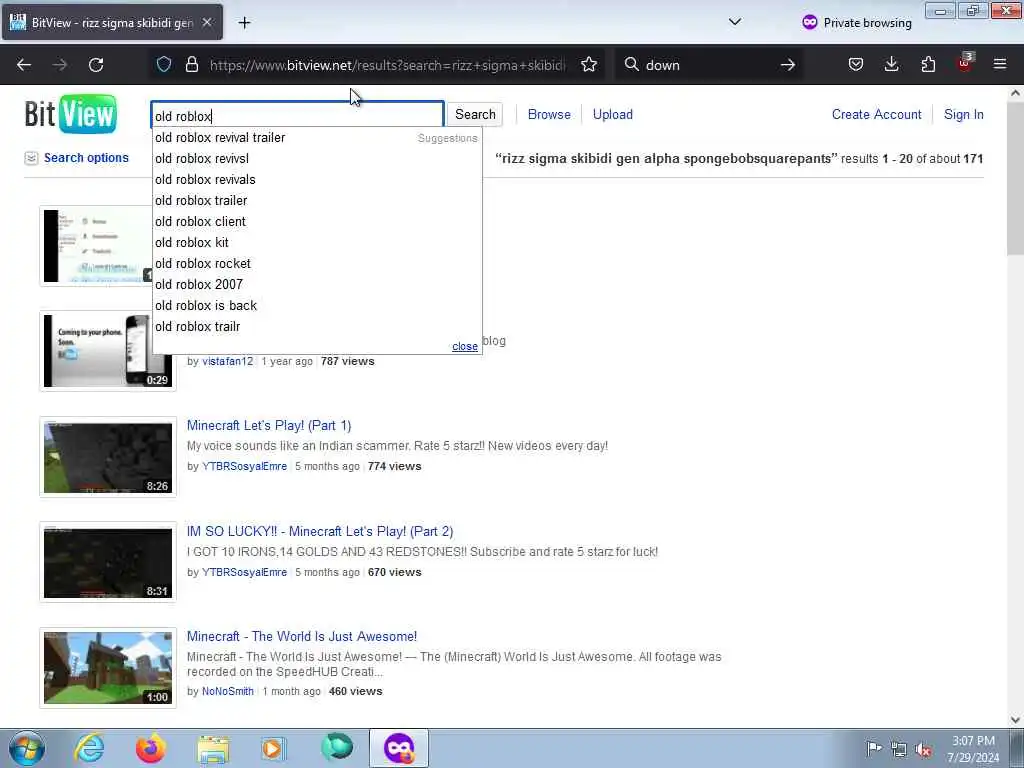The width and height of the screenshot is (1024, 768).
Task: Select suggestion 'old roblox client'
Action: pos(200,221)
